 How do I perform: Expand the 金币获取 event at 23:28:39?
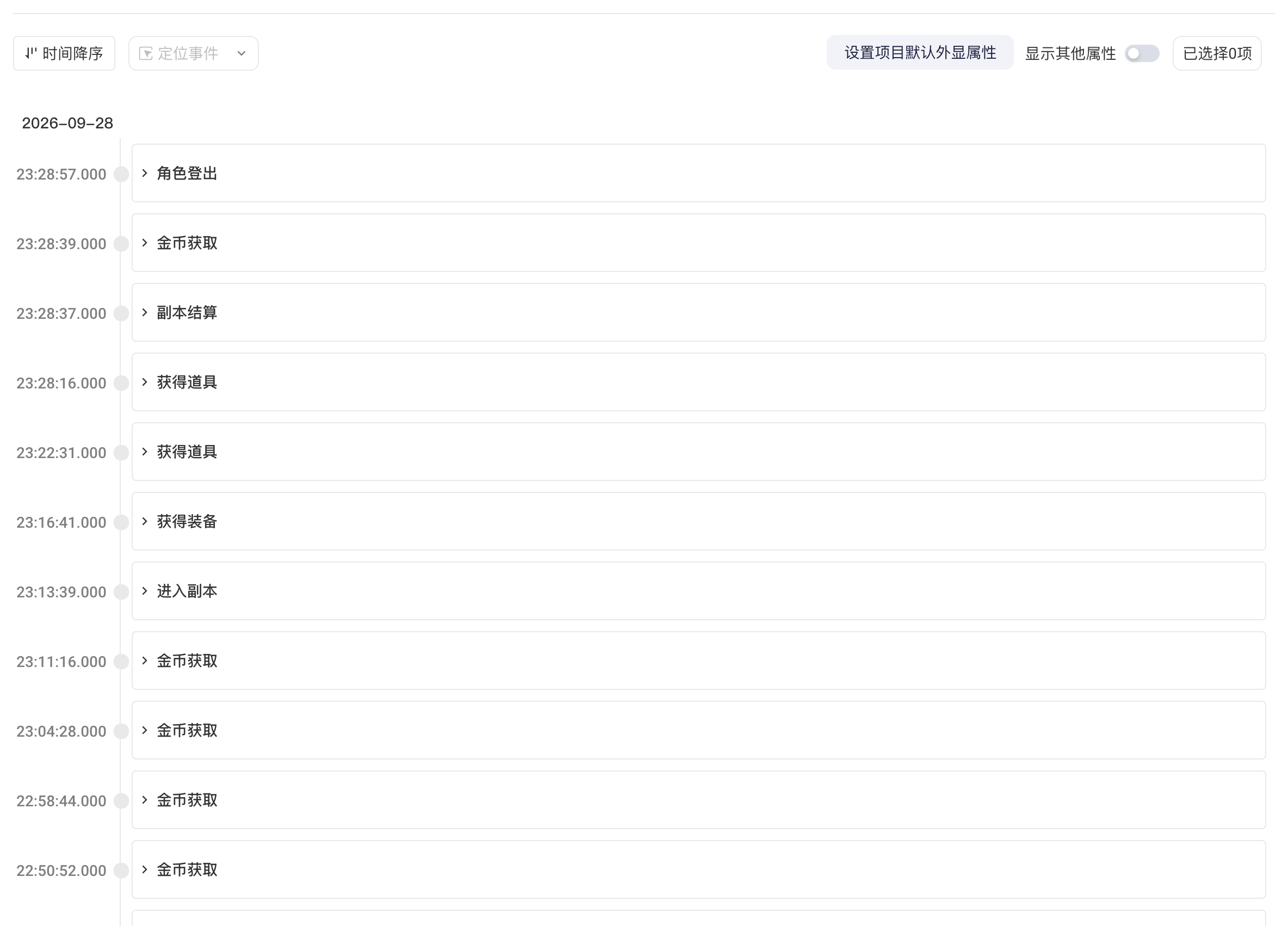pyautogui.click(x=144, y=243)
